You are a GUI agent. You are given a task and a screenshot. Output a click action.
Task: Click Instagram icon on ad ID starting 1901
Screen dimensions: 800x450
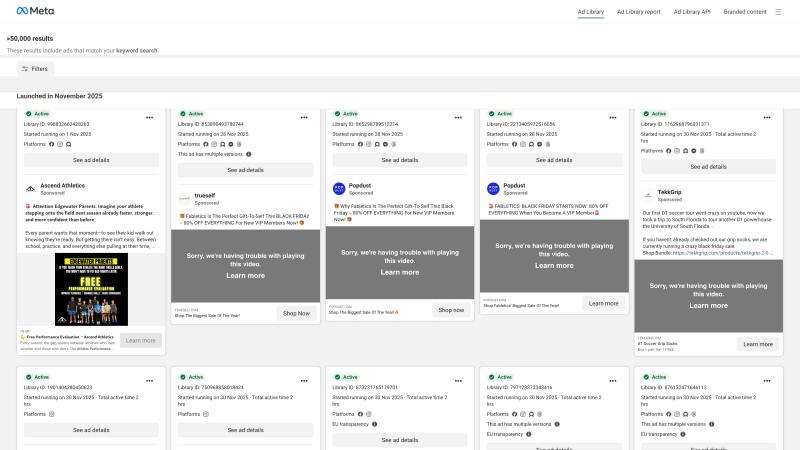(x=52, y=414)
